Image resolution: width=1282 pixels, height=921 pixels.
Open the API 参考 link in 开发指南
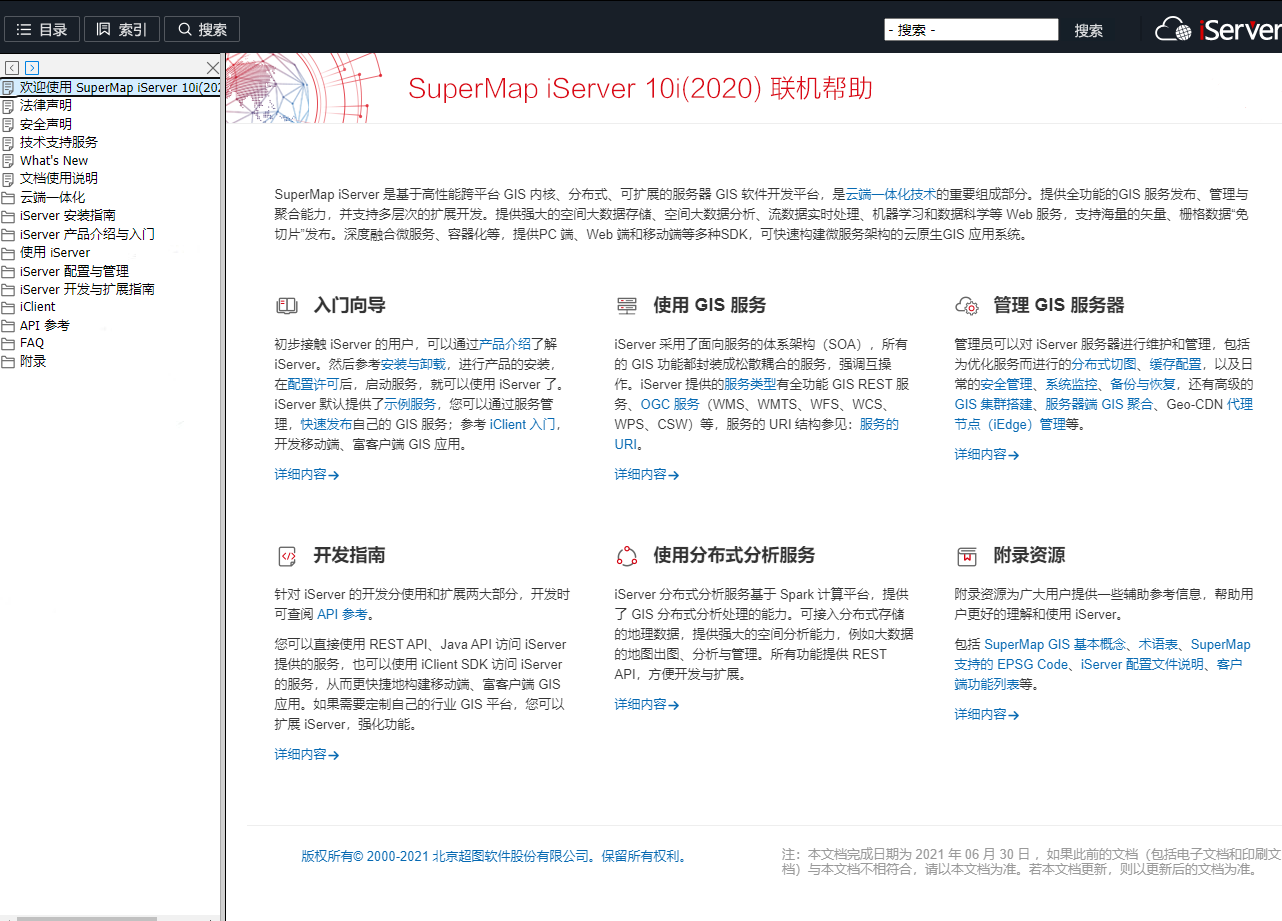342,614
